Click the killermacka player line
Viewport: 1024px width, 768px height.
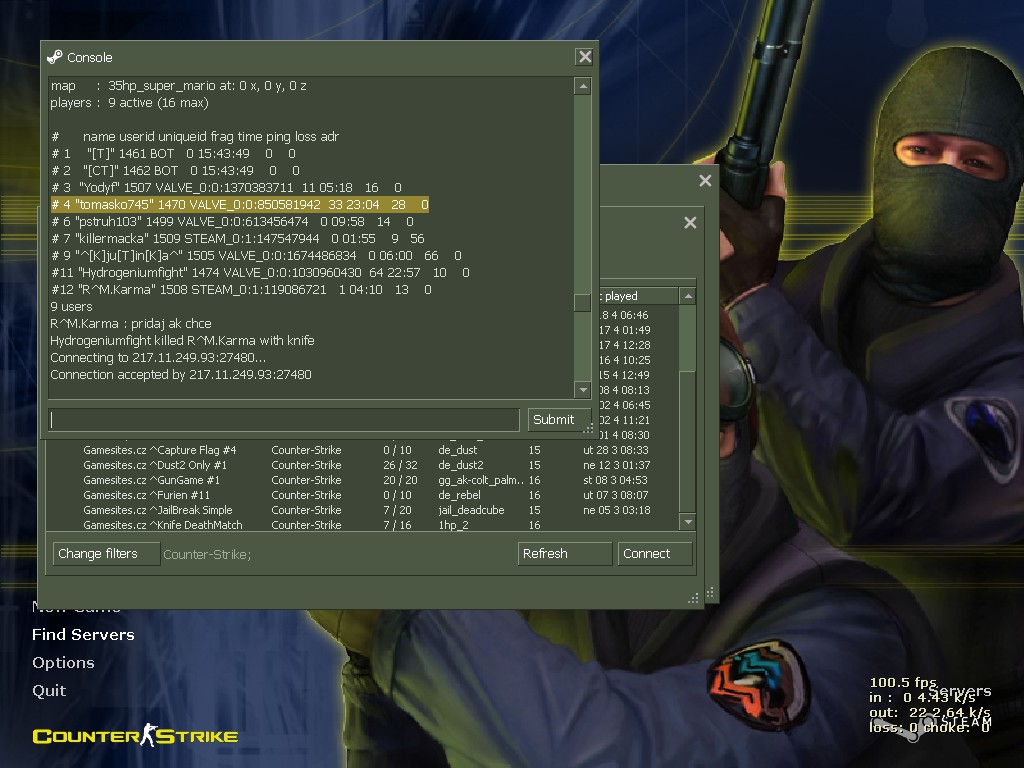[x=238, y=238]
